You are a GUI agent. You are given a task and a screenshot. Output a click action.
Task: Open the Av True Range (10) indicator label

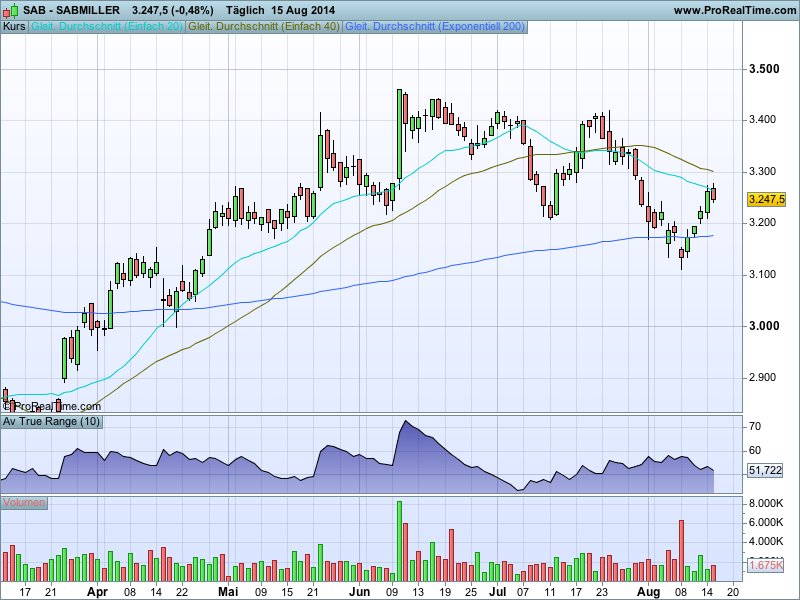click(52, 421)
